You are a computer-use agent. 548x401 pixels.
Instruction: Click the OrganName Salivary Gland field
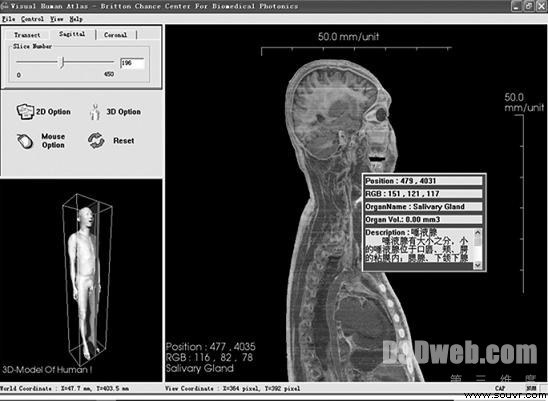tap(423, 207)
